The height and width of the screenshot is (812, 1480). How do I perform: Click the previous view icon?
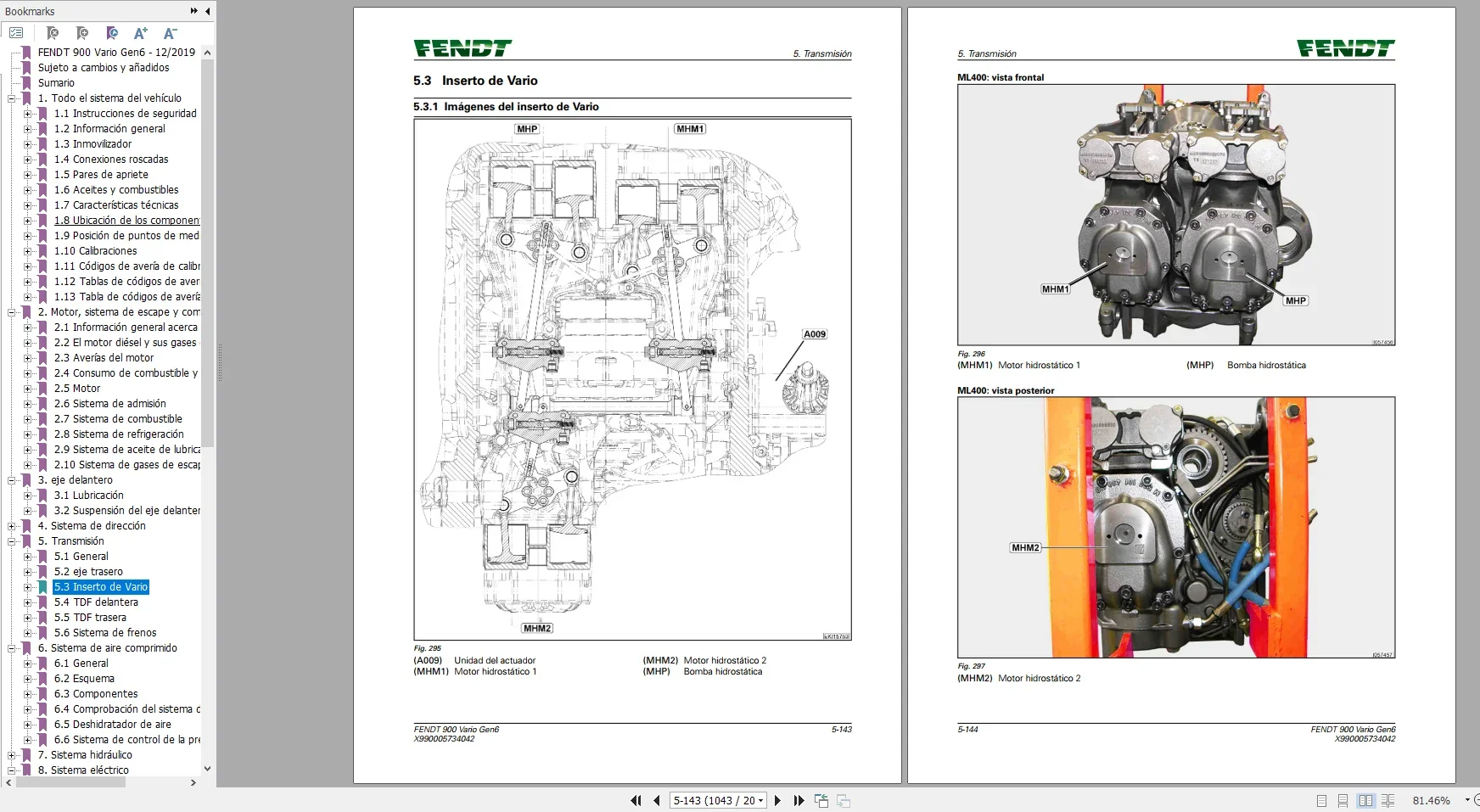point(821,800)
